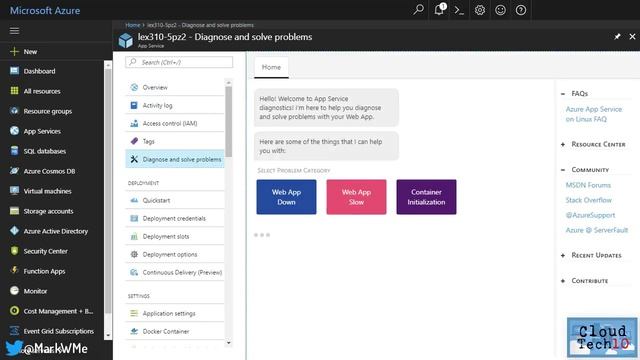This screenshot has width=640, height=360.
Task: Open Continuous Delivery (Preview)
Action: click(x=175, y=272)
